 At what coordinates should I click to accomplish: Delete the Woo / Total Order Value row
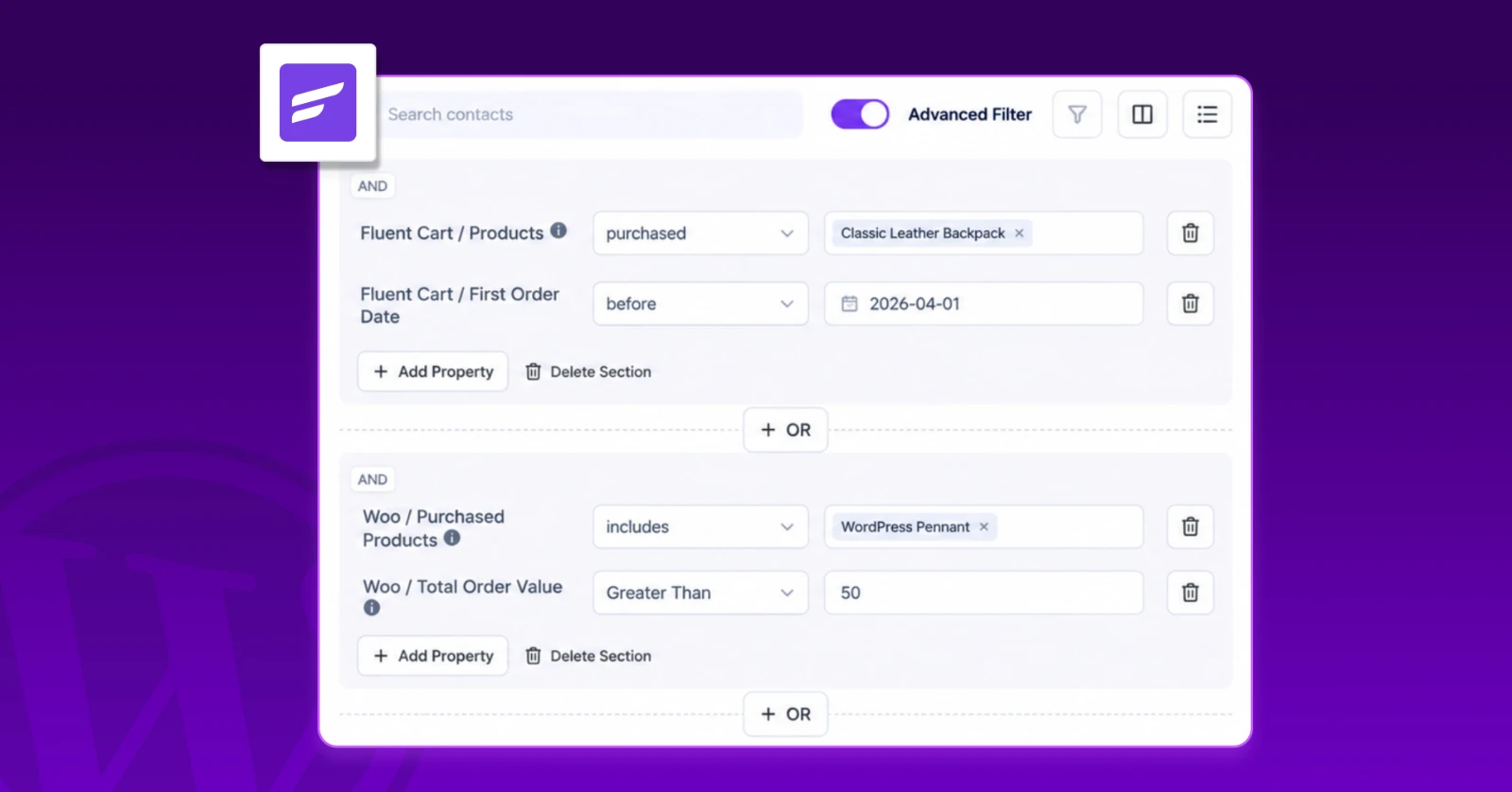tap(1191, 593)
